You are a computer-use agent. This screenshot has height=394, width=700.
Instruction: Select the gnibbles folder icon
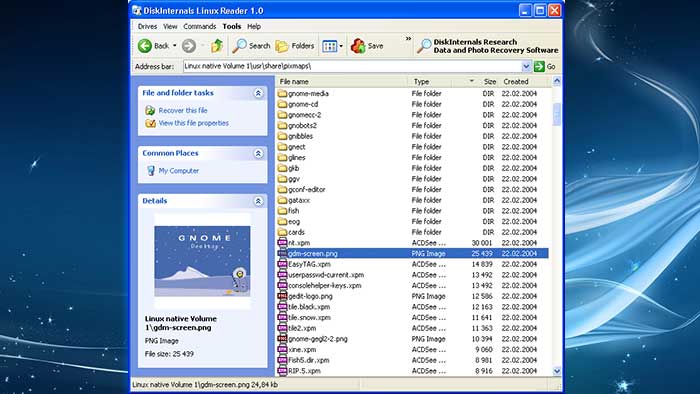282,136
